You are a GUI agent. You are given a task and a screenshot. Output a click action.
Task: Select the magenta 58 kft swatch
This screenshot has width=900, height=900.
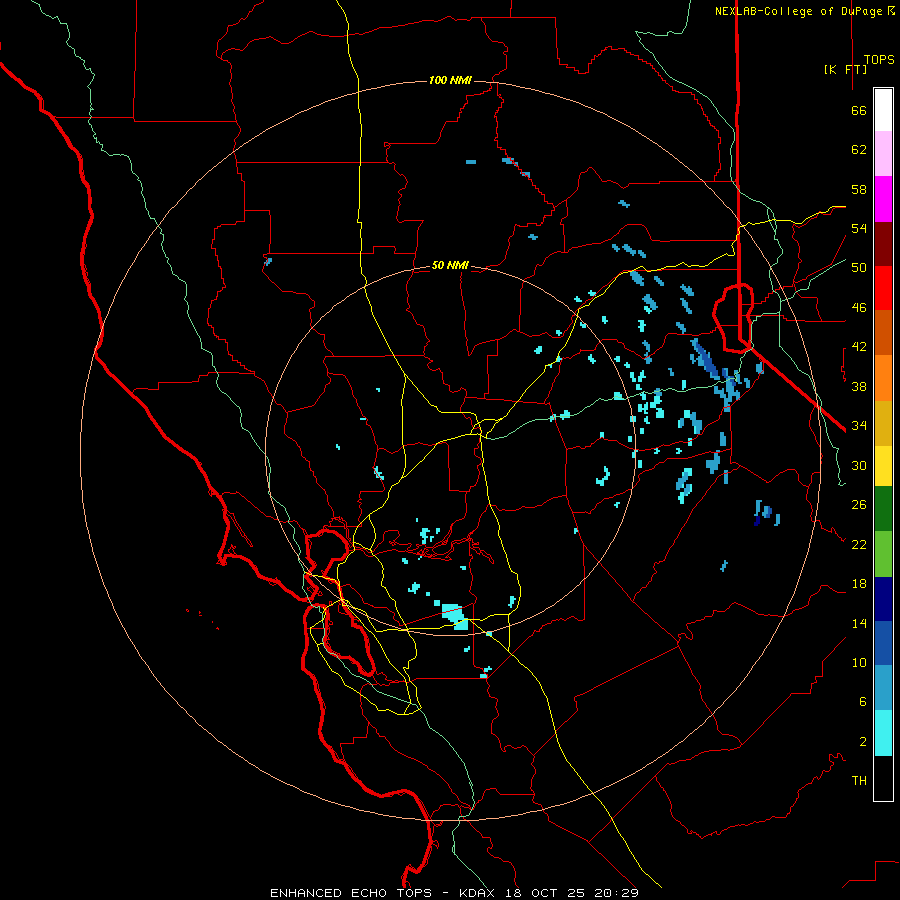pyautogui.click(x=883, y=199)
